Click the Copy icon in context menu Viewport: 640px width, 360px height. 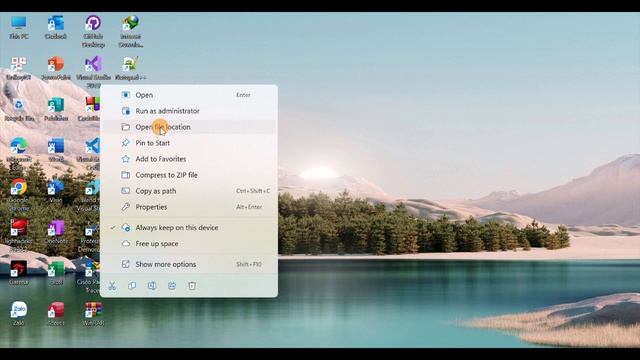click(x=132, y=286)
